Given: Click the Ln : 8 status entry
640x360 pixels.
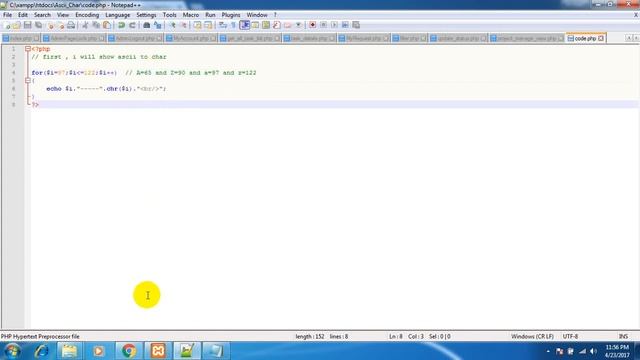Looking at the screenshot, I should coord(396,336).
